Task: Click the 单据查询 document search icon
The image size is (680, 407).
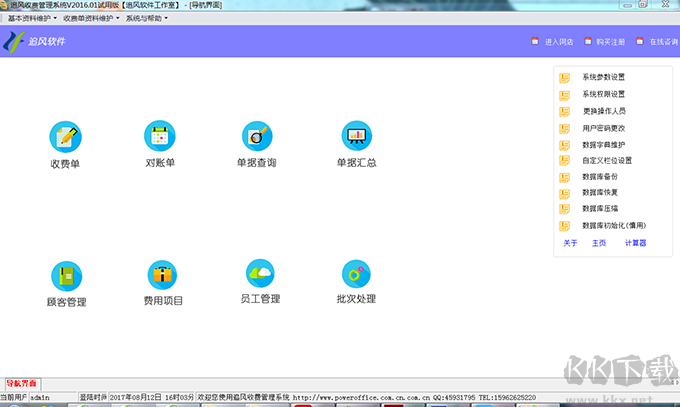Action: click(x=256, y=135)
